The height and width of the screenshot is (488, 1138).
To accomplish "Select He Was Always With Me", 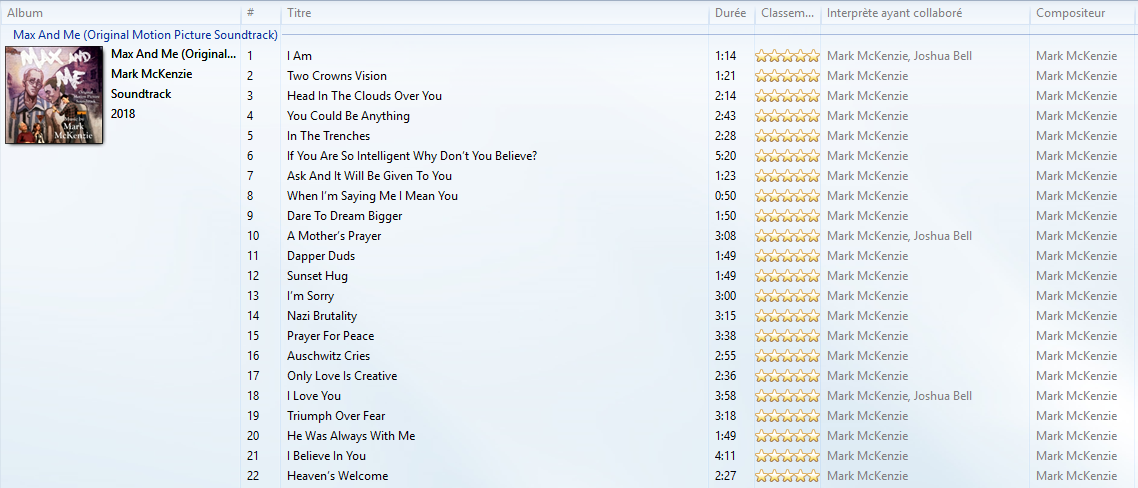I will click(351, 436).
